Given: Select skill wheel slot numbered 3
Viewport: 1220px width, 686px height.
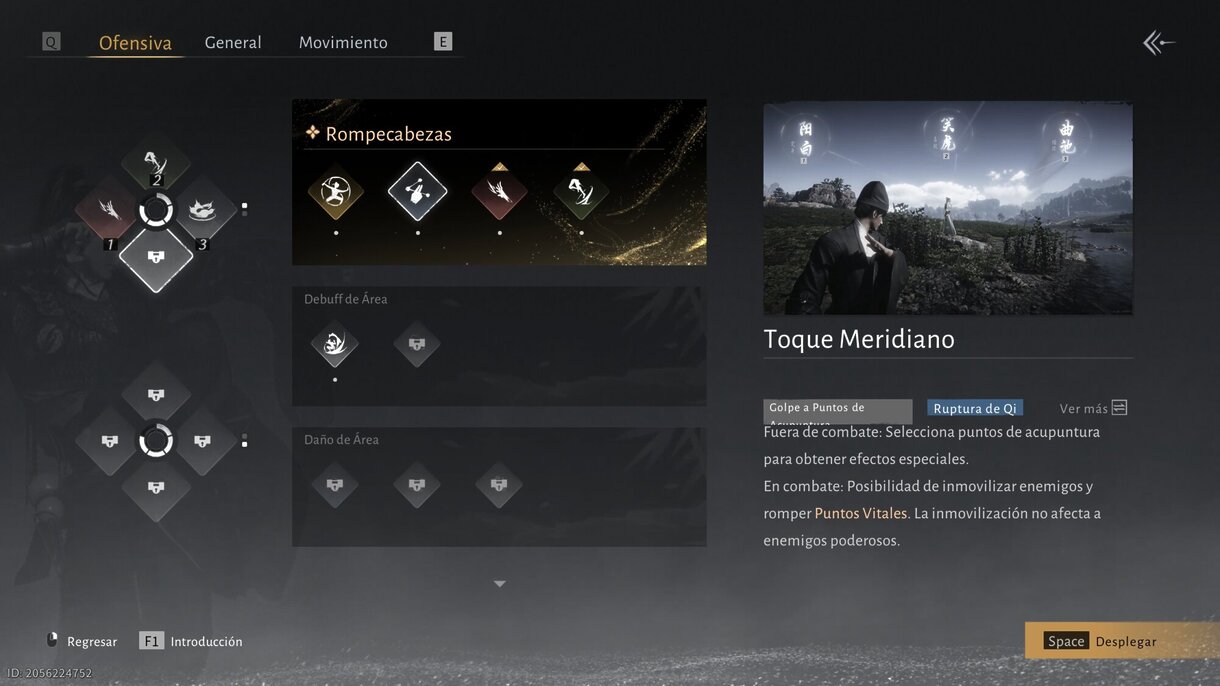Looking at the screenshot, I should [x=204, y=211].
